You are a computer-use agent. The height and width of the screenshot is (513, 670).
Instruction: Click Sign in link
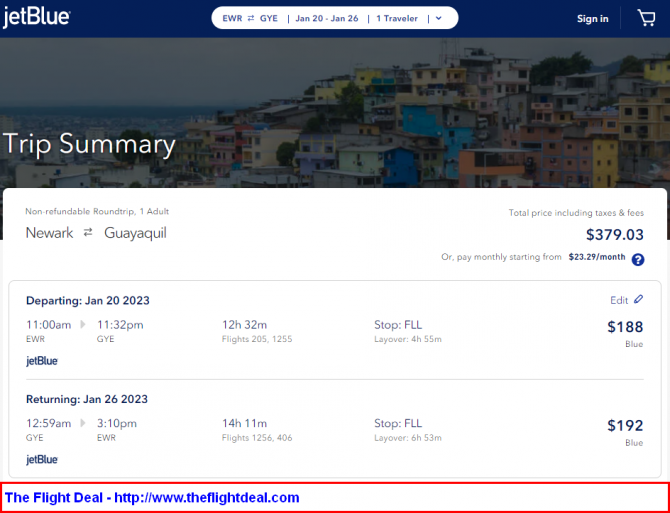592,19
